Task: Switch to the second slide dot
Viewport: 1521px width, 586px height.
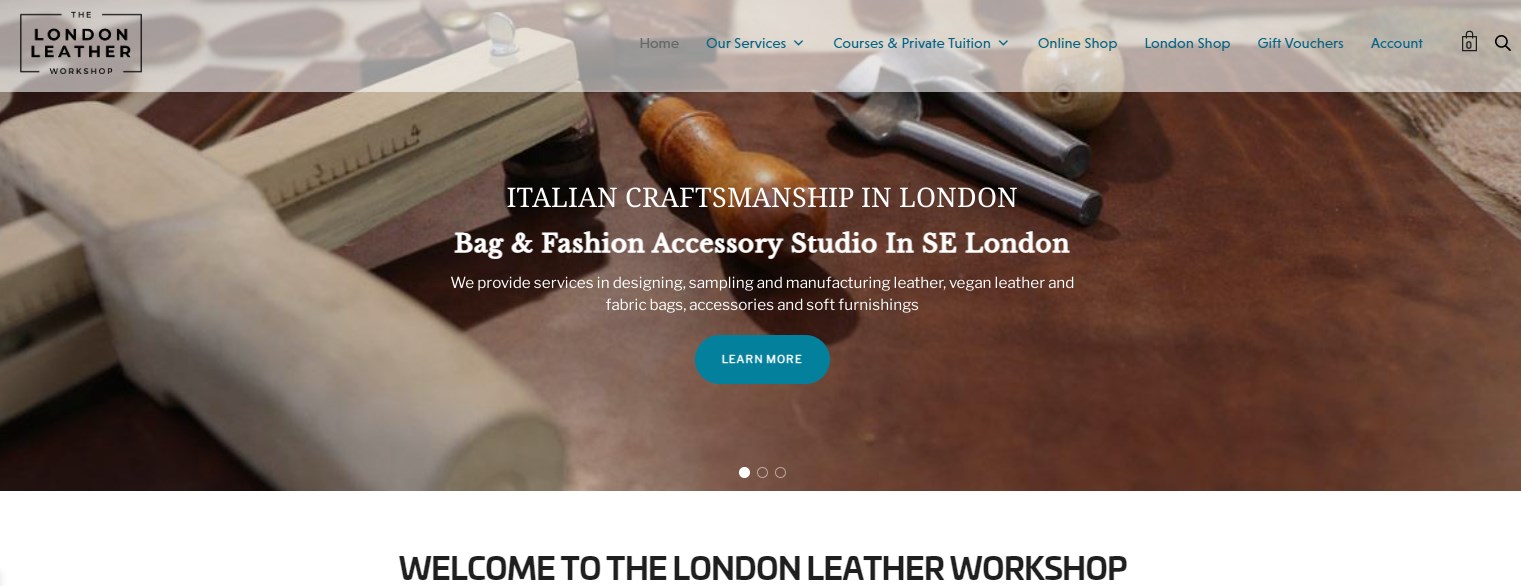Action: pos(762,472)
